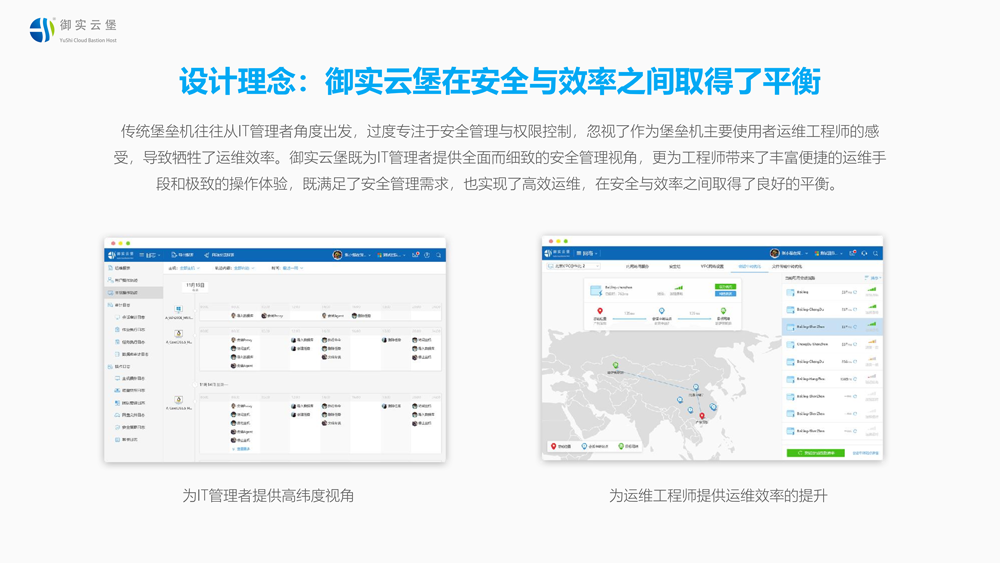This screenshot has width=1000, height=563.
Task: Select the Windows host icon in the audit timeline
Action: [x=179, y=310]
